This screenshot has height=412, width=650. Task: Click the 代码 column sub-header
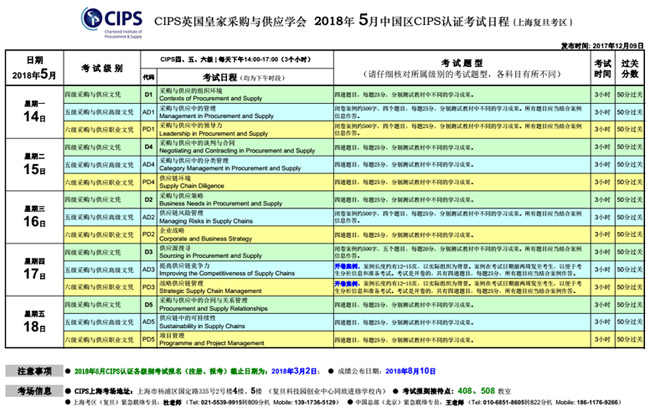149,77
